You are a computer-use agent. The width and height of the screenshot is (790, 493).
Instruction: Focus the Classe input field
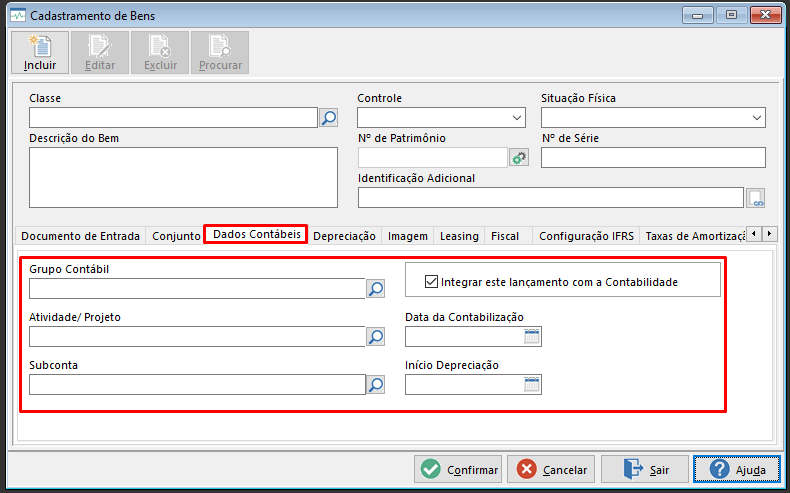(x=173, y=118)
